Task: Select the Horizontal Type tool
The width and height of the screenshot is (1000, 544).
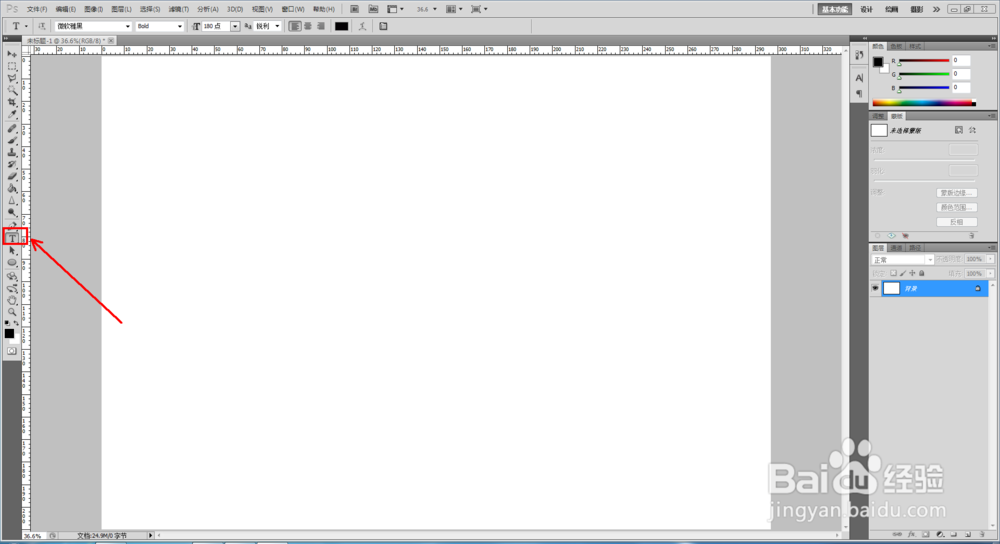Action: (x=11, y=238)
